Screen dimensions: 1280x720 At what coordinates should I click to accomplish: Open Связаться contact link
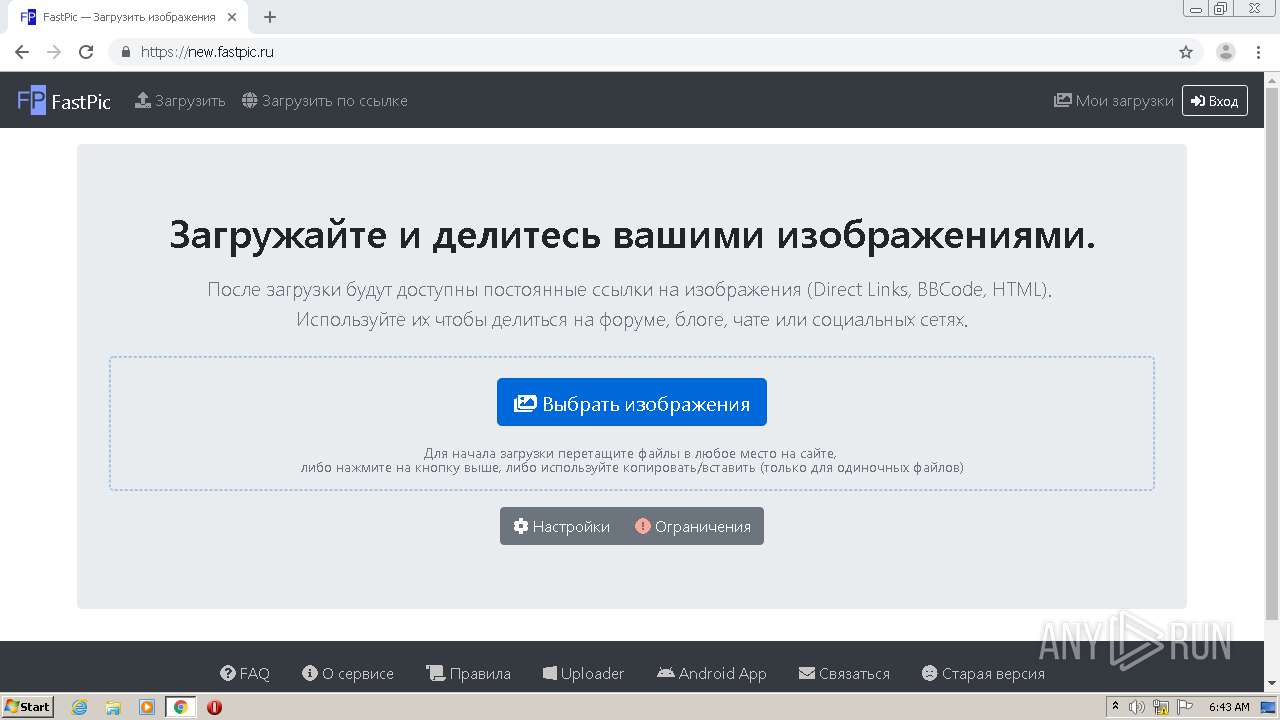[x=845, y=673]
